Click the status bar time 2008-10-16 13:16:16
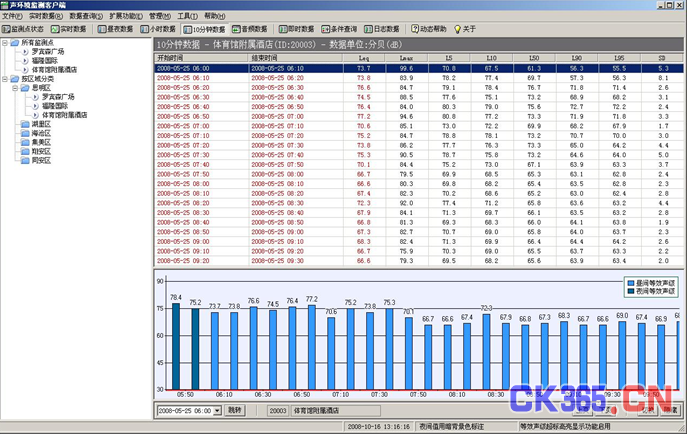Screen dimensions: 687x434 [x=379, y=427]
